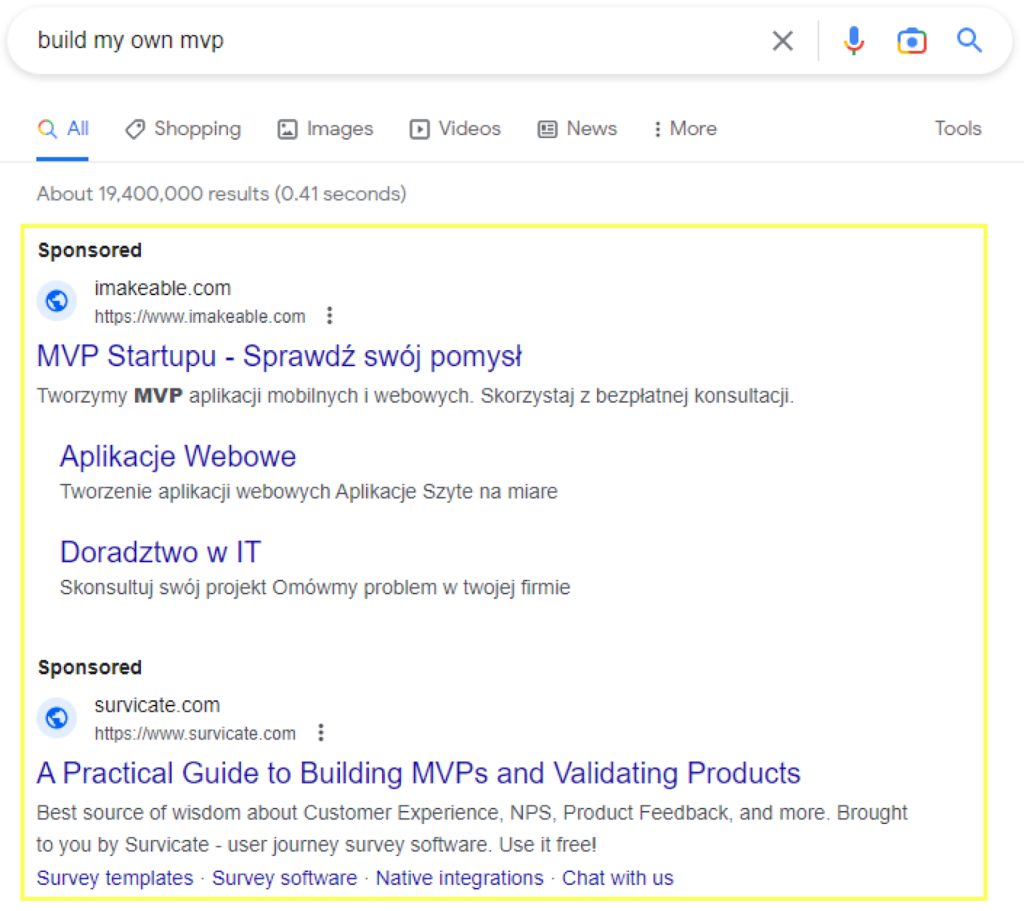Image resolution: width=1024 pixels, height=911 pixels.
Task: Open Practical Guide to Building MVPs link
Action: [x=418, y=773]
